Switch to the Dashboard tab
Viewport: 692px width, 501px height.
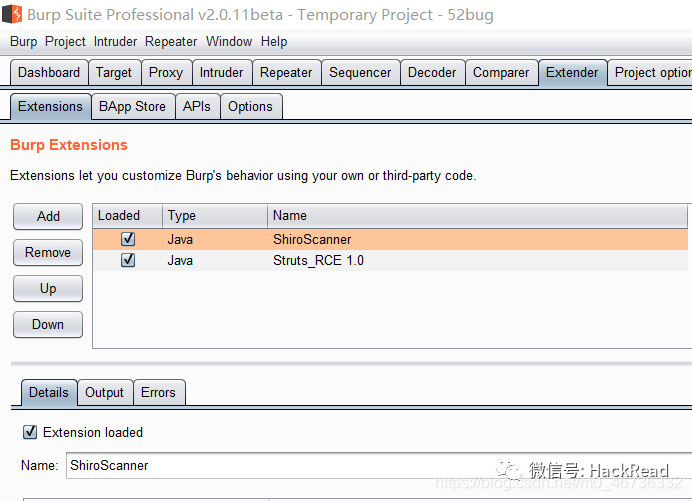(x=49, y=72)
